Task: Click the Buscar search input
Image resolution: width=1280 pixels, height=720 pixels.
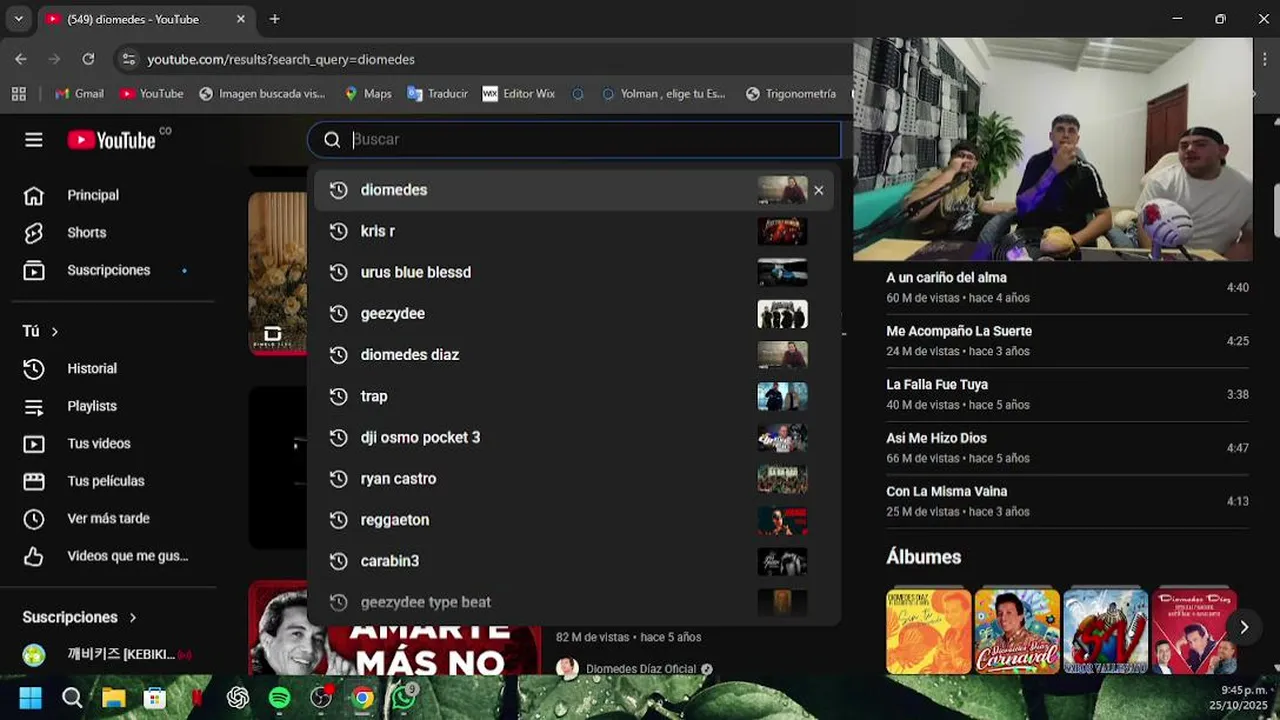Action: (x=594, y=140)
